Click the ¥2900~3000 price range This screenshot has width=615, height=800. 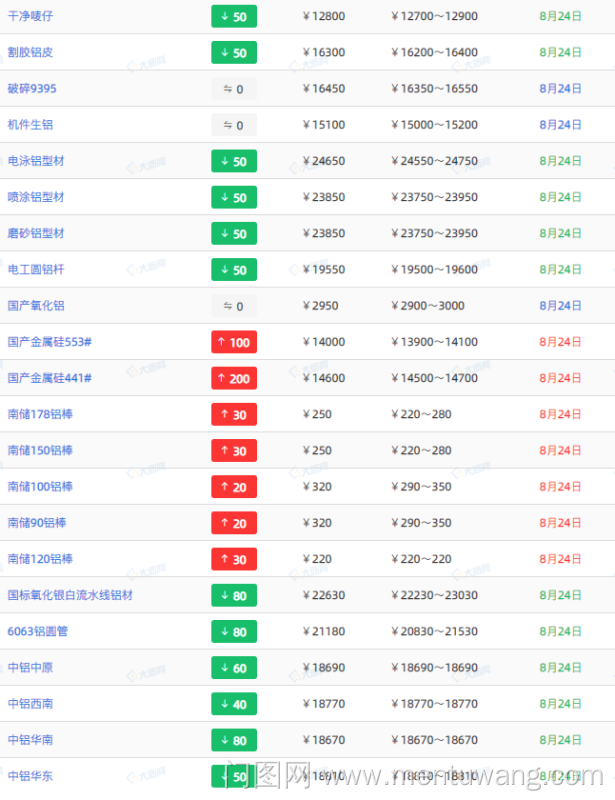point(428,306)
